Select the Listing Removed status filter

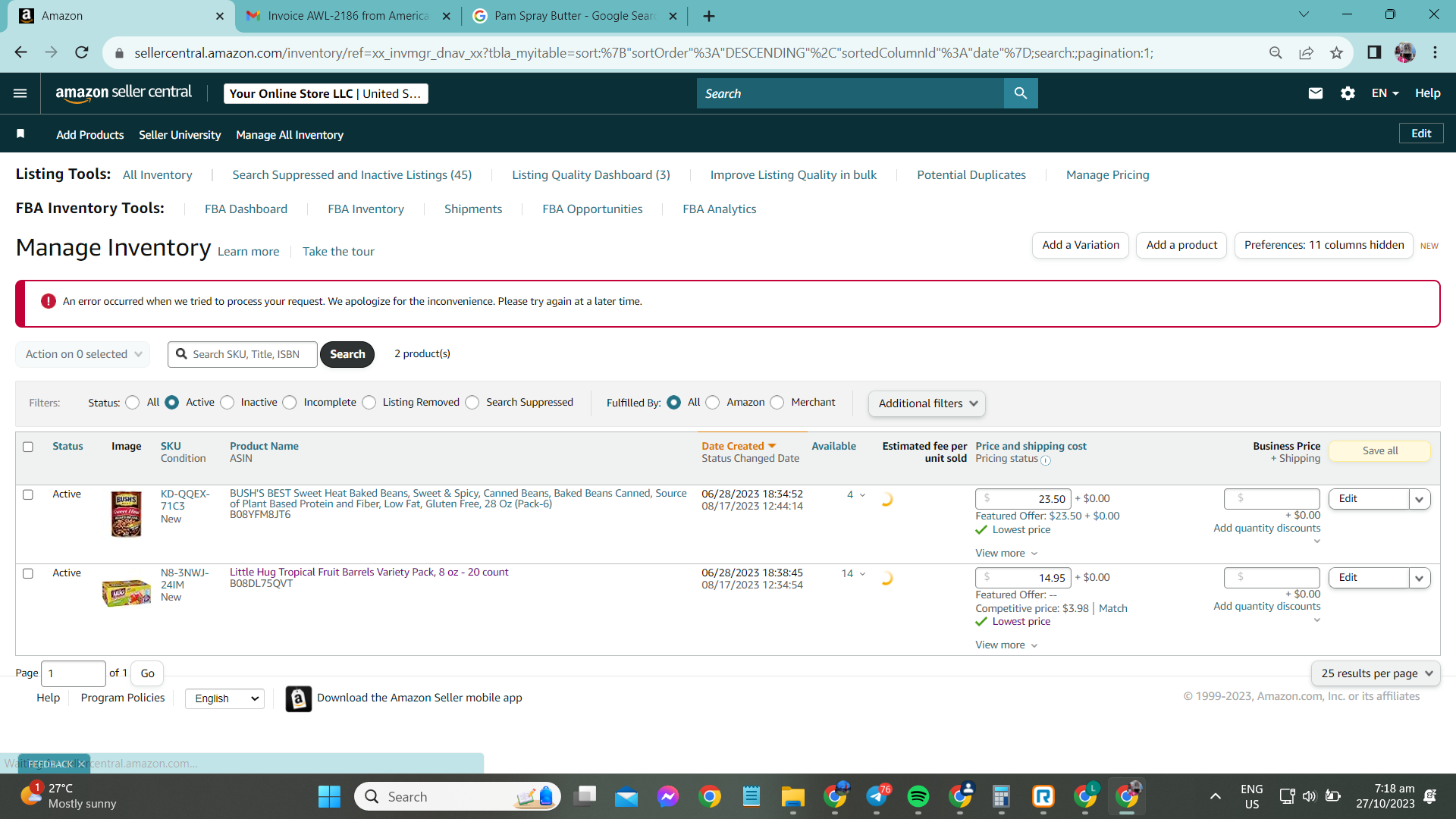(369, 403)
